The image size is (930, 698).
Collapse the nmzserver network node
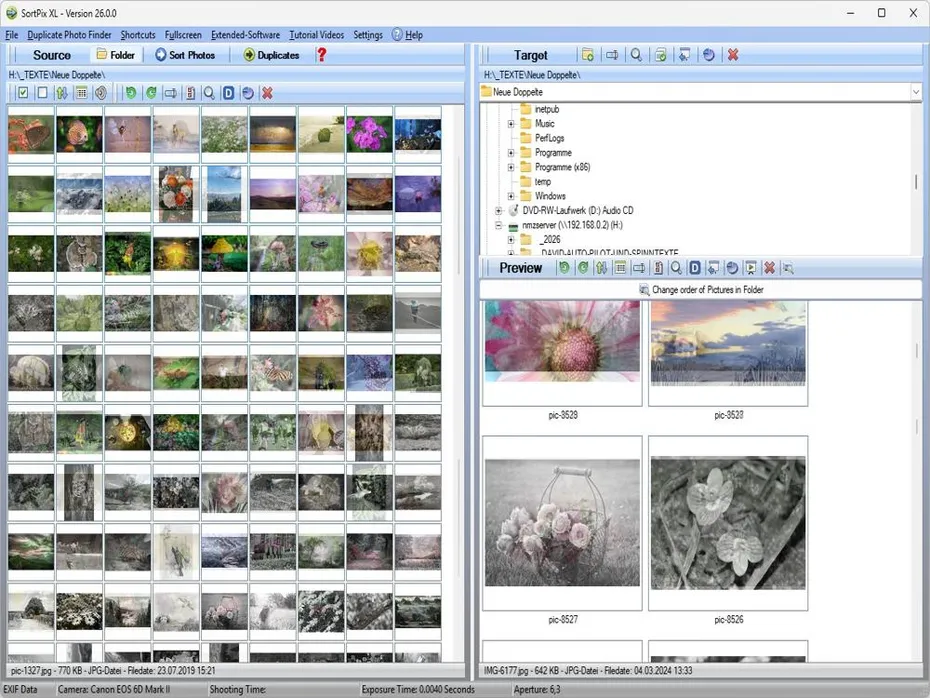pos(498,225)
